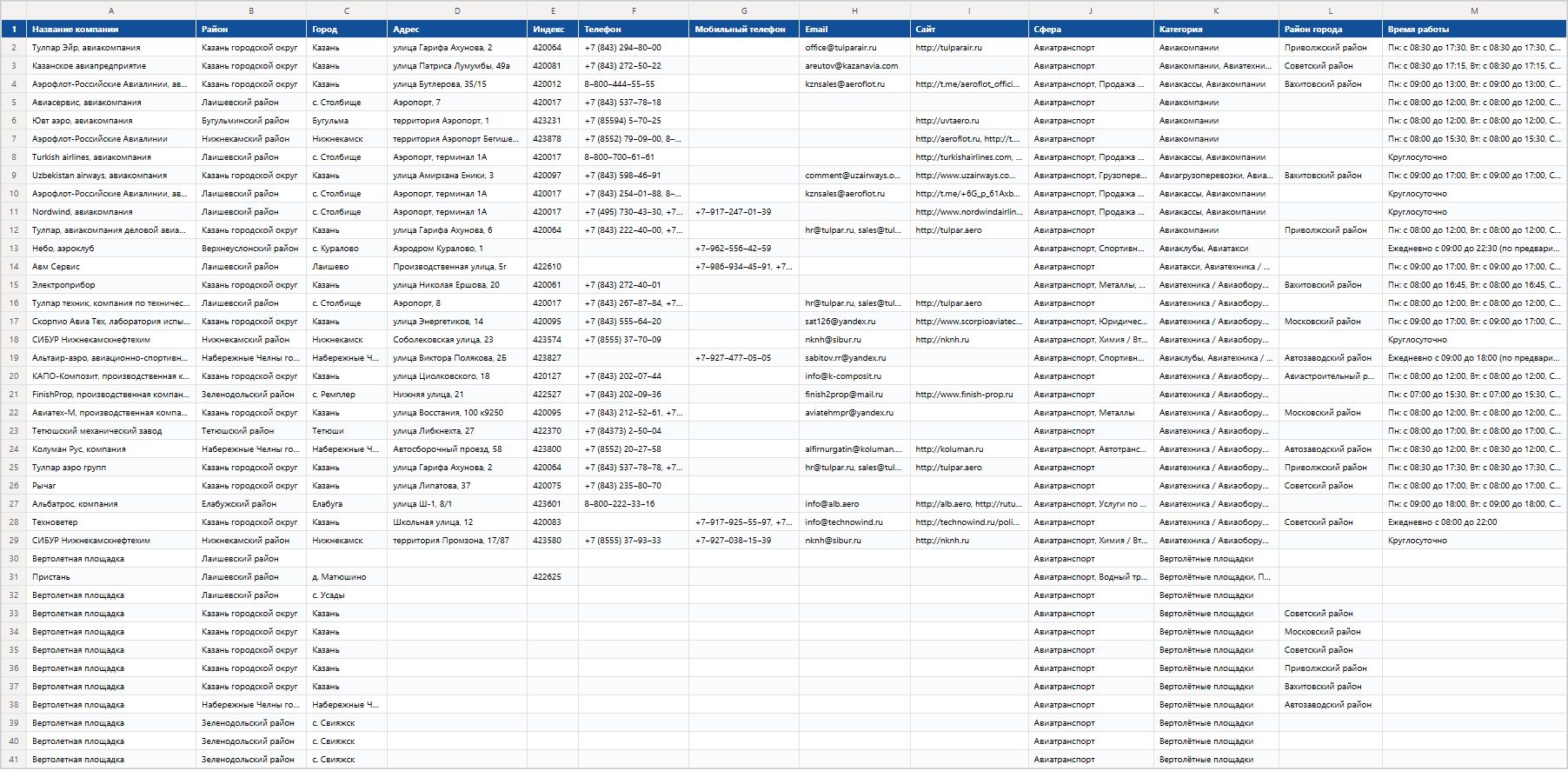Screen dimensions: 1568x784
Task: Select the 'Авм Сервис' cell
Action: pyautogui.click(x=111, y=267)
